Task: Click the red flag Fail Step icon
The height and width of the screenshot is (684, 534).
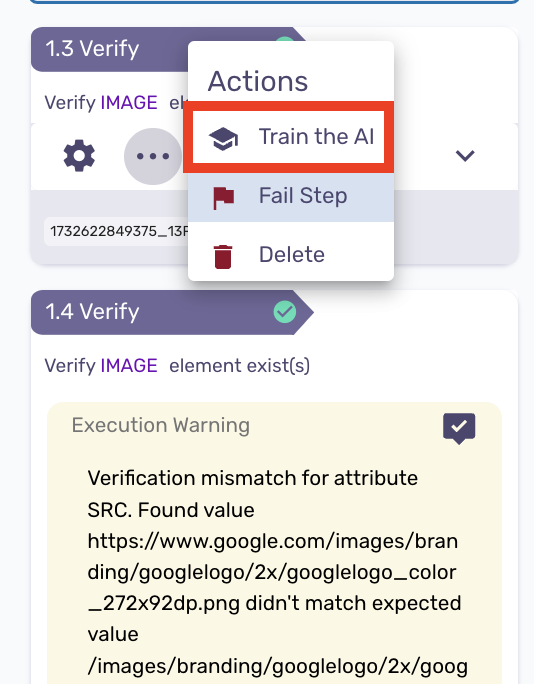Action: tap(224, 198)
